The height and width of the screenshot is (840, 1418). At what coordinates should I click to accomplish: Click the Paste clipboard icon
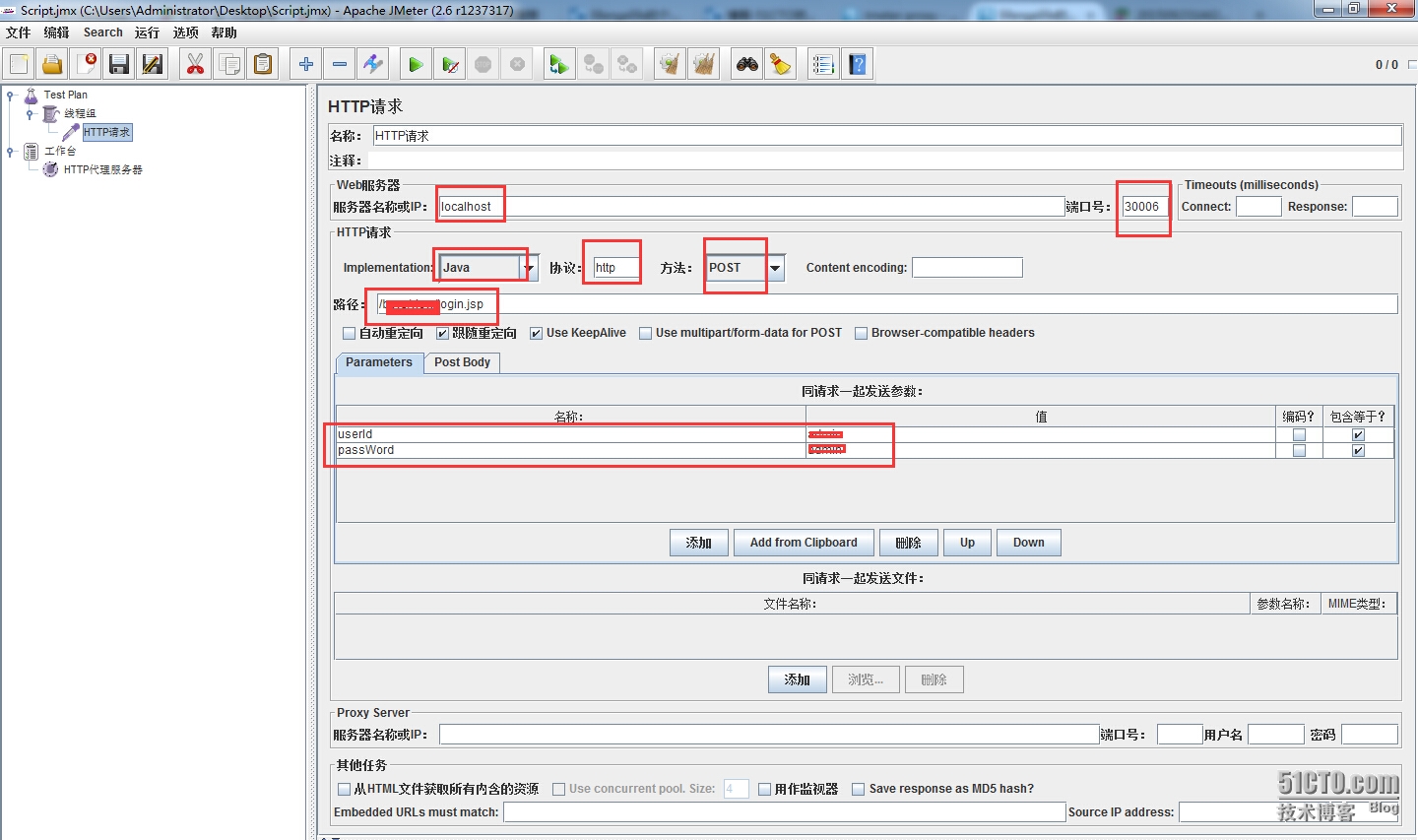[263, 64]
